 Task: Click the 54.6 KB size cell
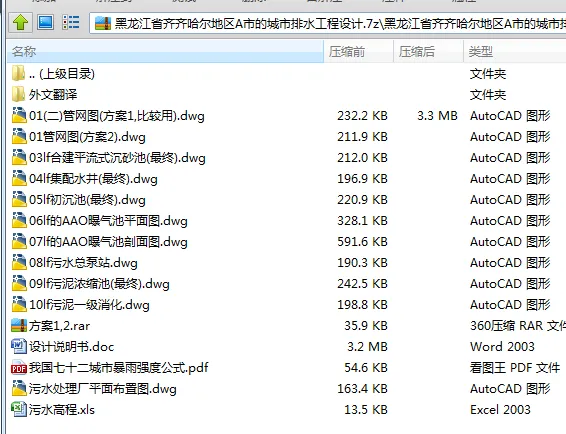click(x=366, y=368)
